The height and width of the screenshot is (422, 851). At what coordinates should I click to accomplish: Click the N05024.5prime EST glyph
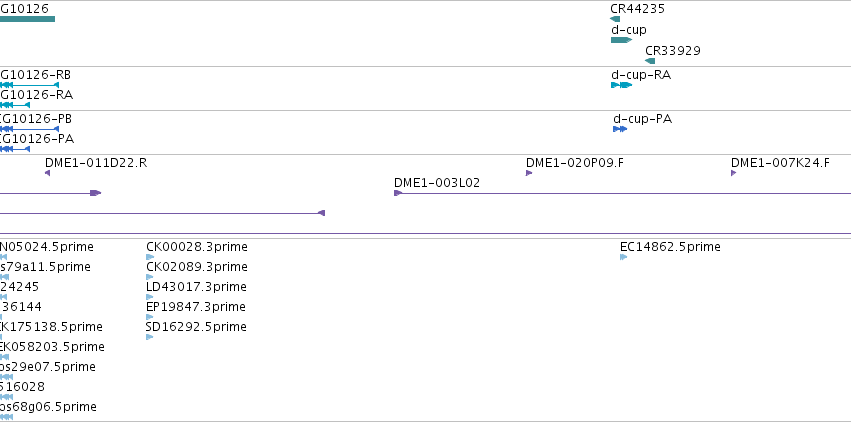(x=3, y=257)
